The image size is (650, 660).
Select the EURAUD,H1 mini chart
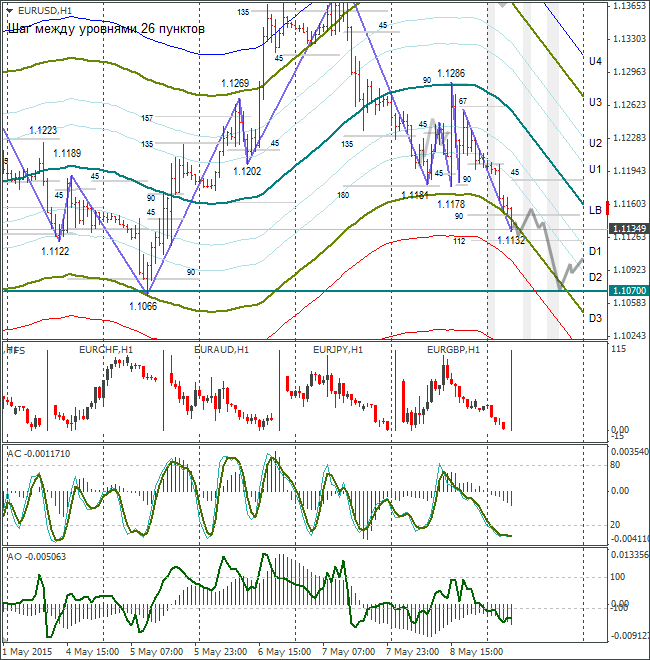[x=221, y=389]
